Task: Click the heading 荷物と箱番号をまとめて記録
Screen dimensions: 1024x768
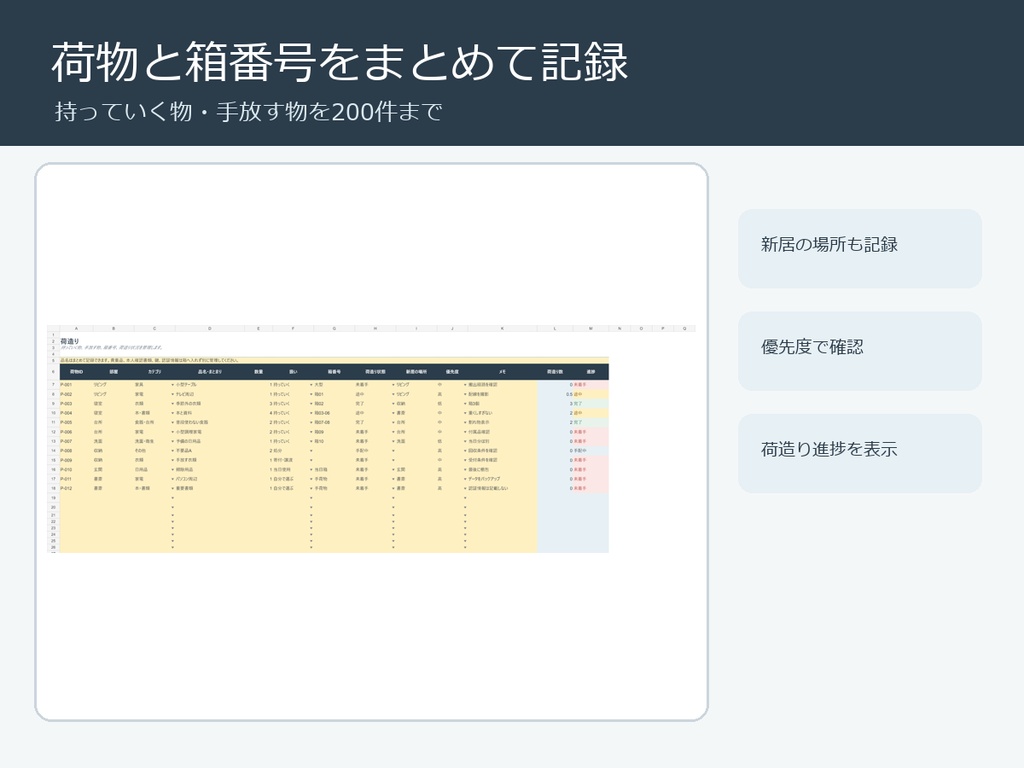Action: click(x=340, y=63)
